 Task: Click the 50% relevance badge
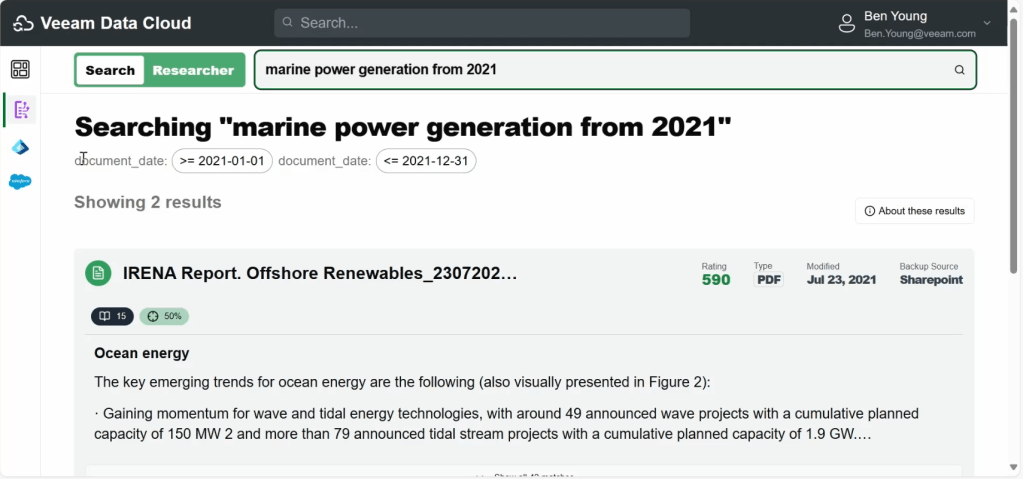point(164,316)
